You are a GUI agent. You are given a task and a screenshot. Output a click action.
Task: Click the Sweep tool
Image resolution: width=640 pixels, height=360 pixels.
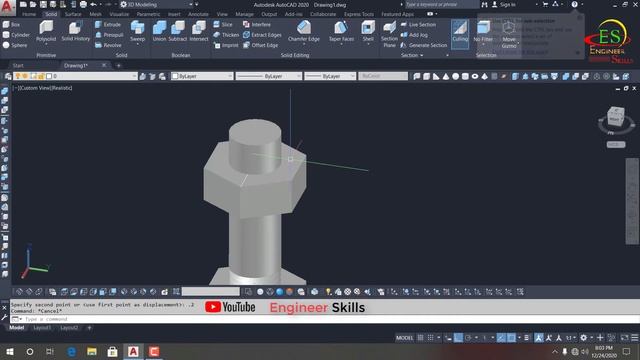tap(138, 31)
